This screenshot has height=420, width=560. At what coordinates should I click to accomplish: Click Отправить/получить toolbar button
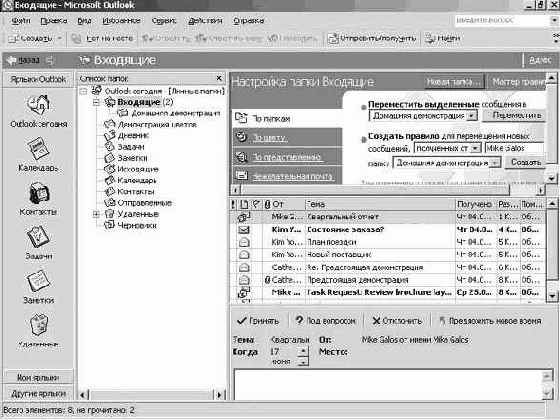[372, 38]
